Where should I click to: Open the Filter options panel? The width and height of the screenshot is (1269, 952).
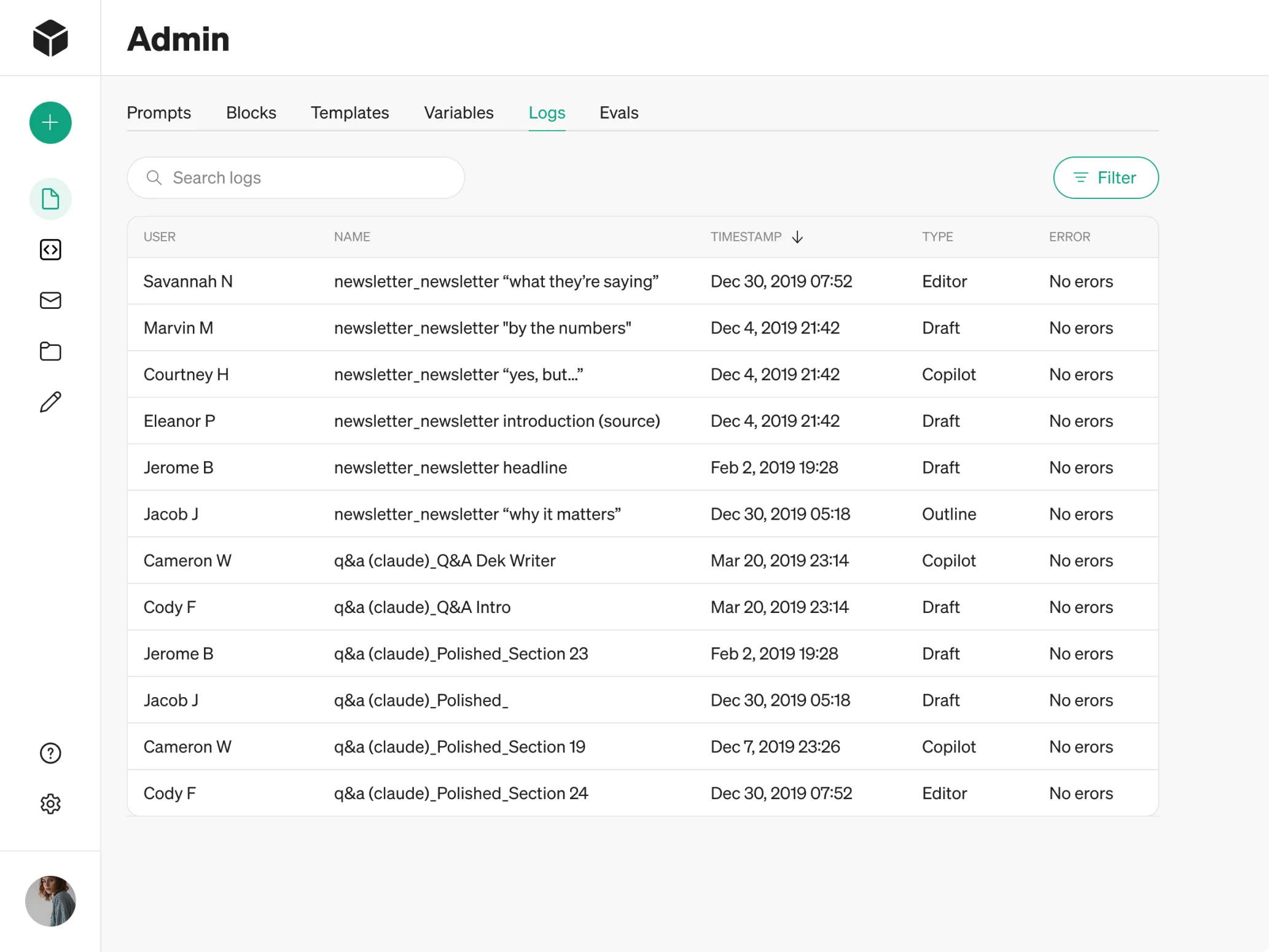point(1106,178)
